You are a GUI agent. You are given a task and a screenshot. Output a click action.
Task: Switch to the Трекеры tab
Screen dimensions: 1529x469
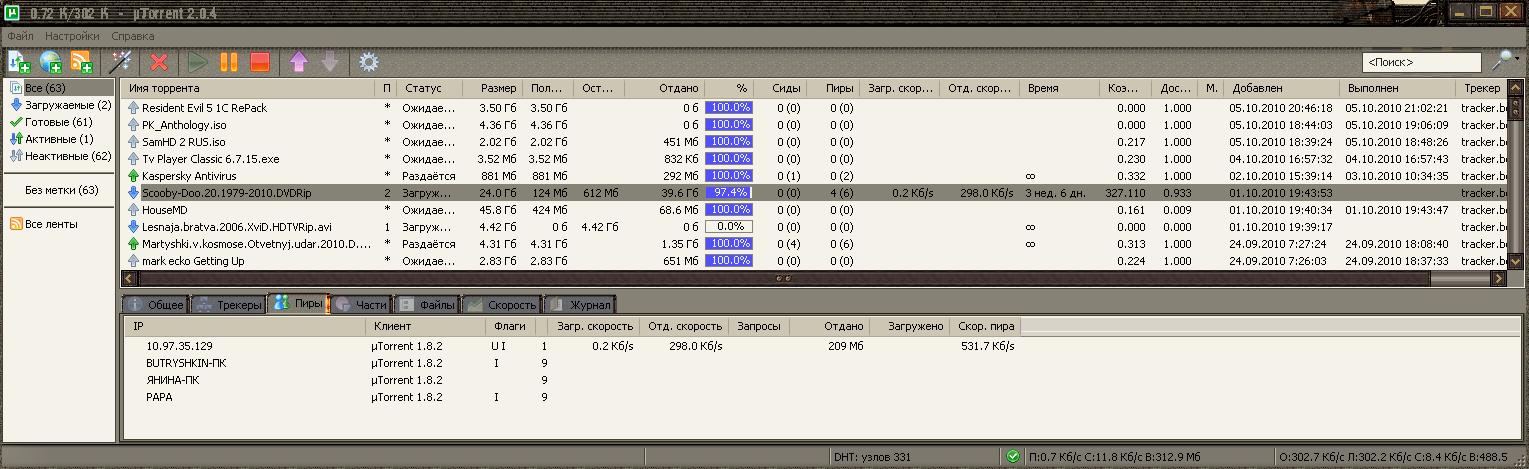[x=228, y=304]
